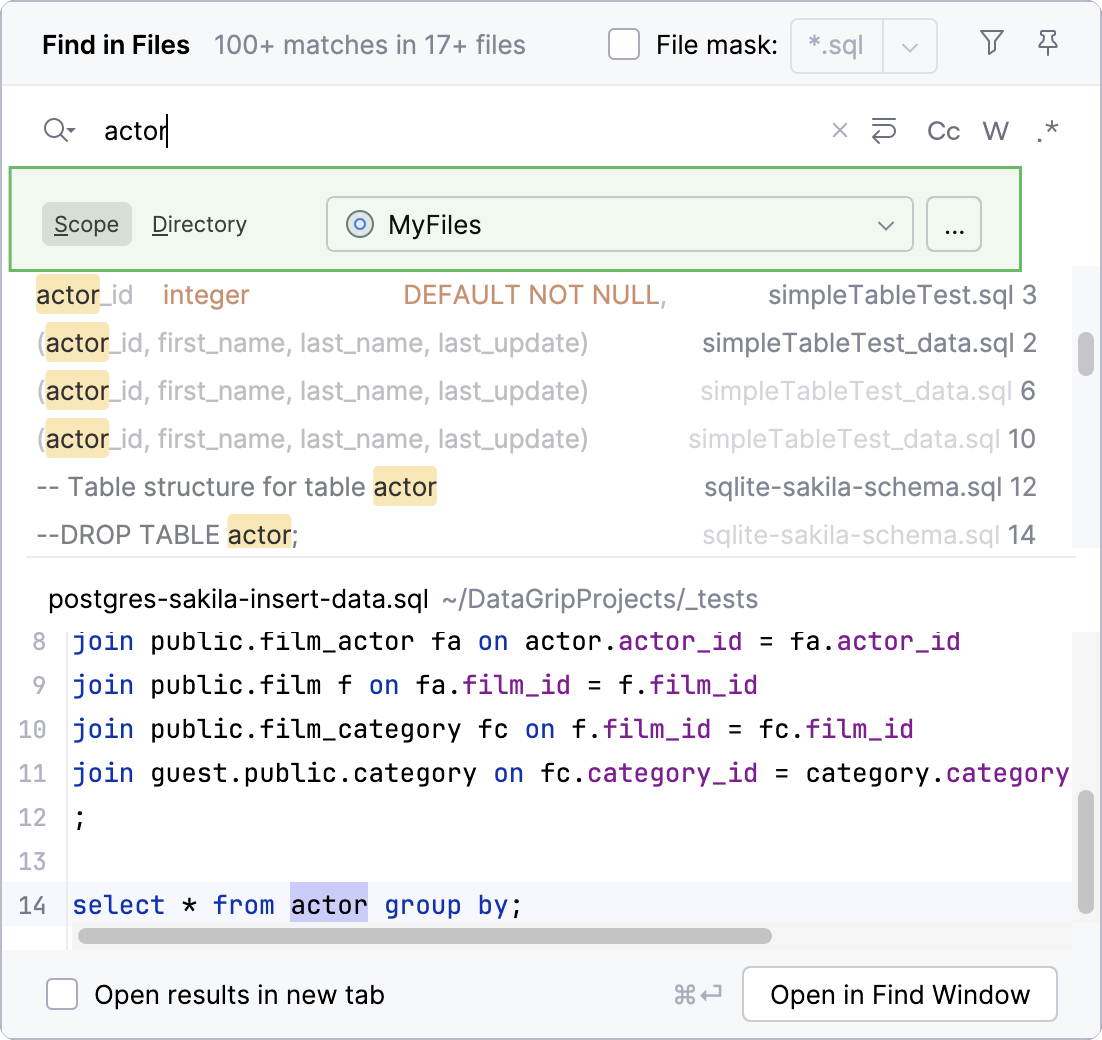Enable the File mask checkbox

coord(623,44)
